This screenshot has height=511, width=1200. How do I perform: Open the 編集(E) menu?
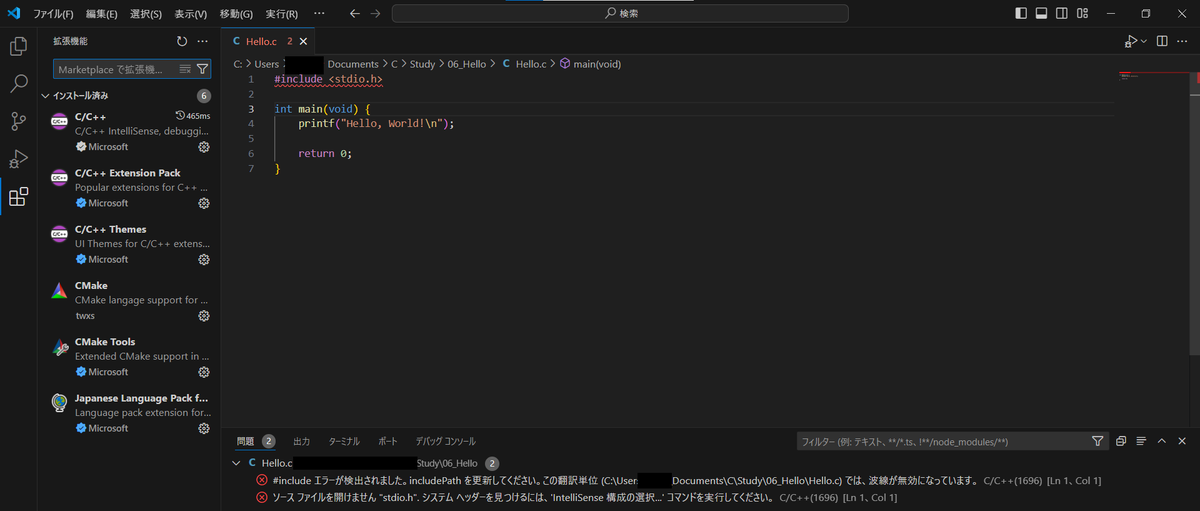(x=102, y=14)
